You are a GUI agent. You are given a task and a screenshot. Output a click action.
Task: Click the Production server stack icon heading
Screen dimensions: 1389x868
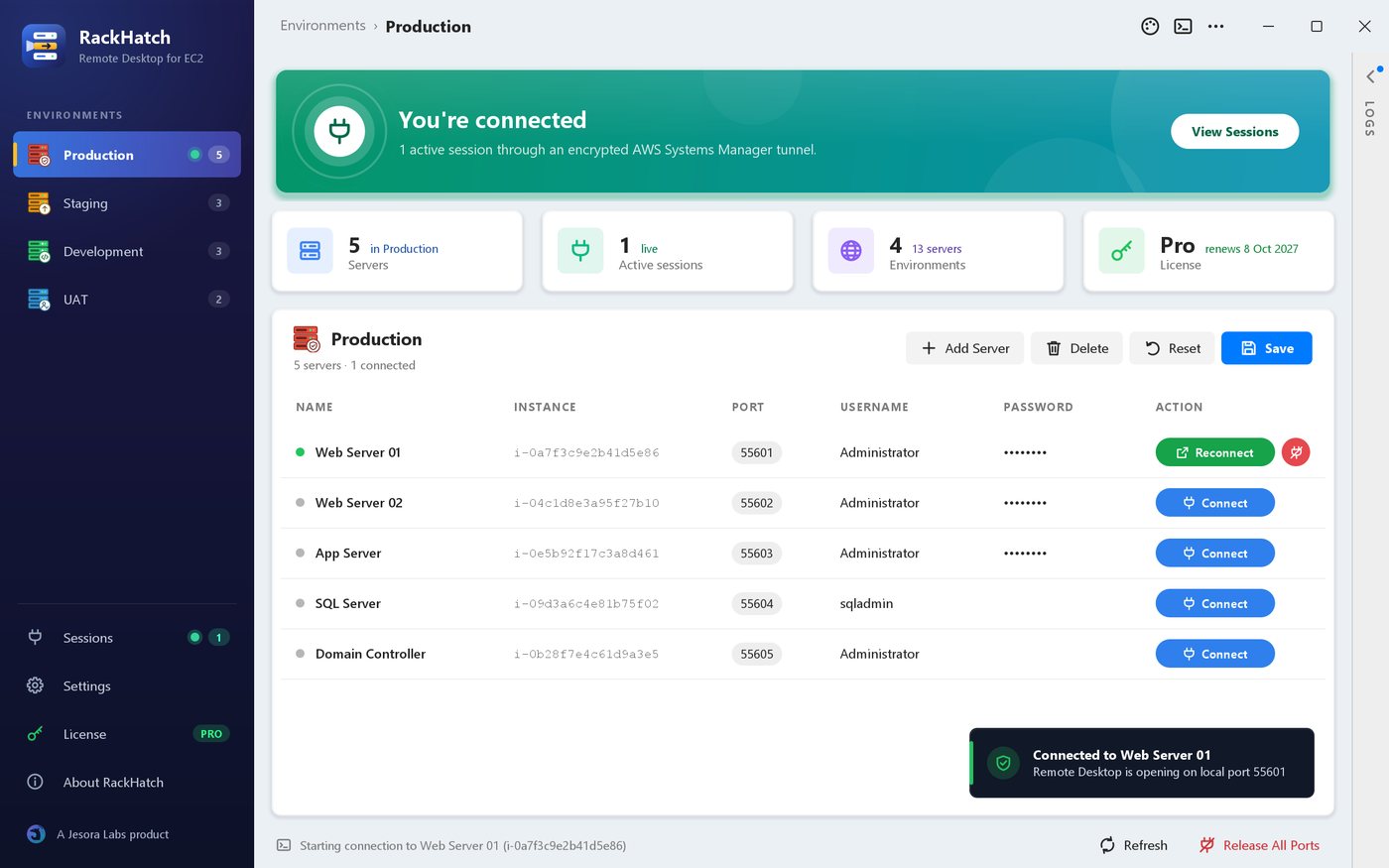[307, 339]
